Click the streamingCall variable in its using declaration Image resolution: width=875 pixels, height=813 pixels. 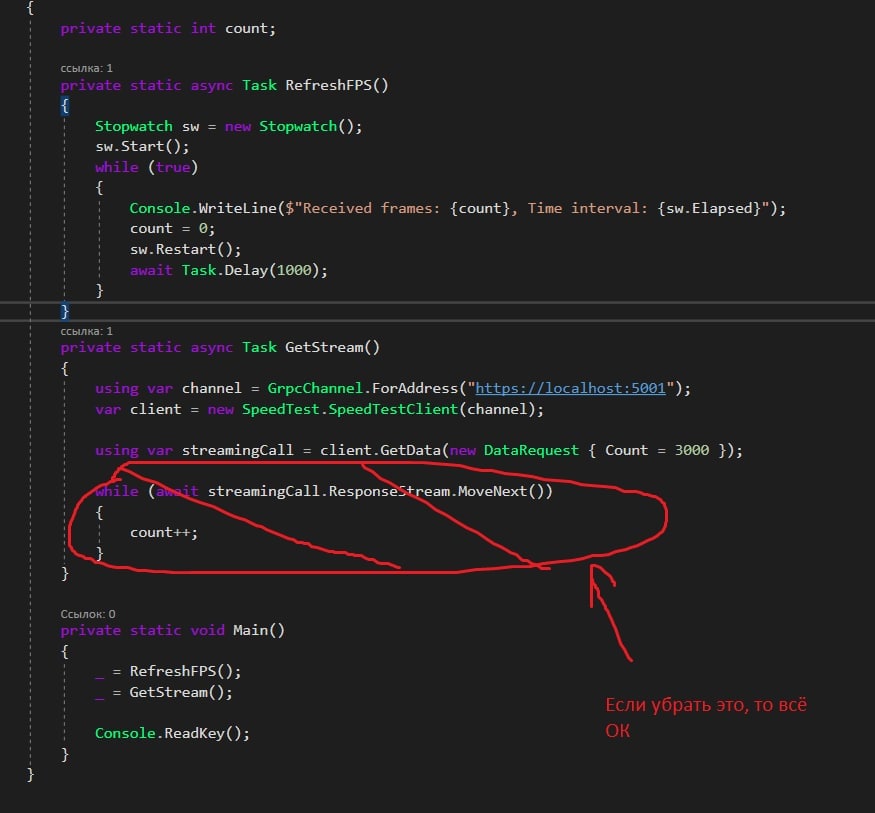coord(237,450)
